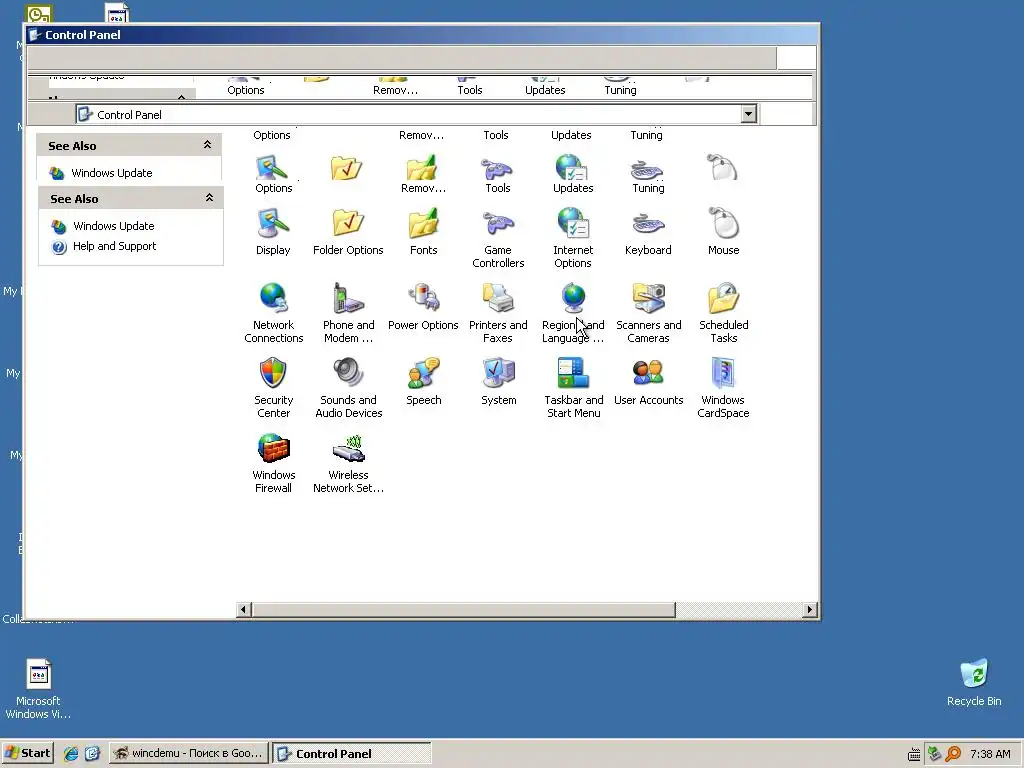Image resolution: width=1024 pixels, height=768 pixels.
Task: Open the Game Controllers icon
Action: (x=498, y=223)
